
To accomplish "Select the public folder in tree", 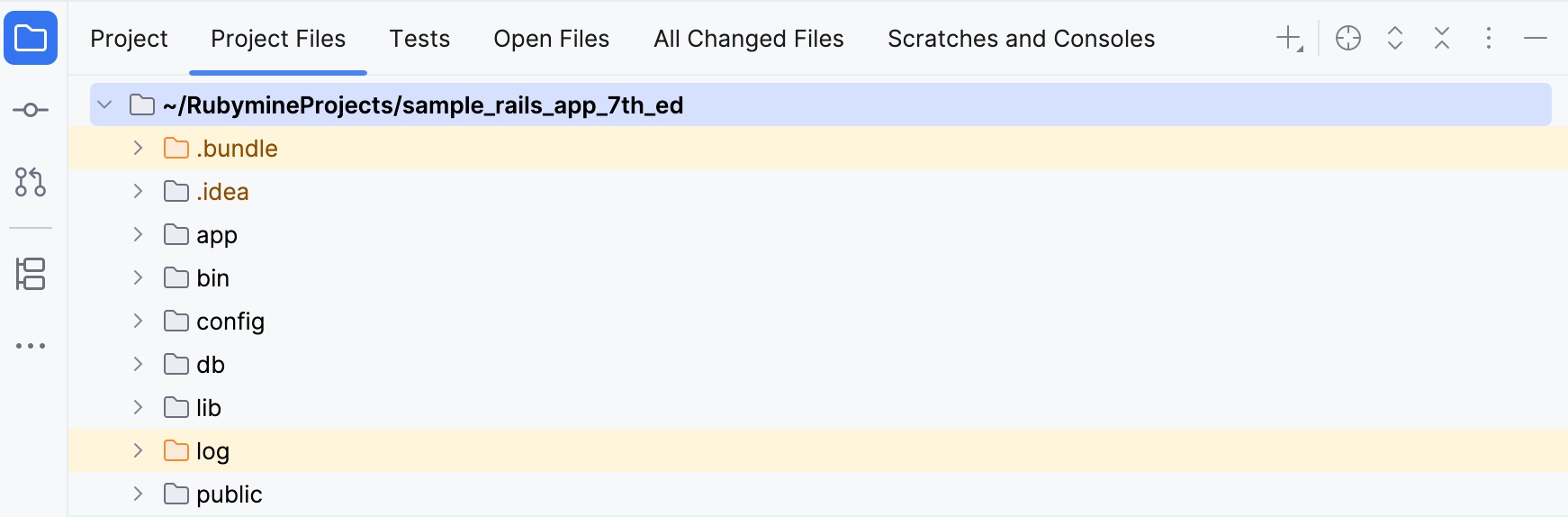I will (229, 494).
